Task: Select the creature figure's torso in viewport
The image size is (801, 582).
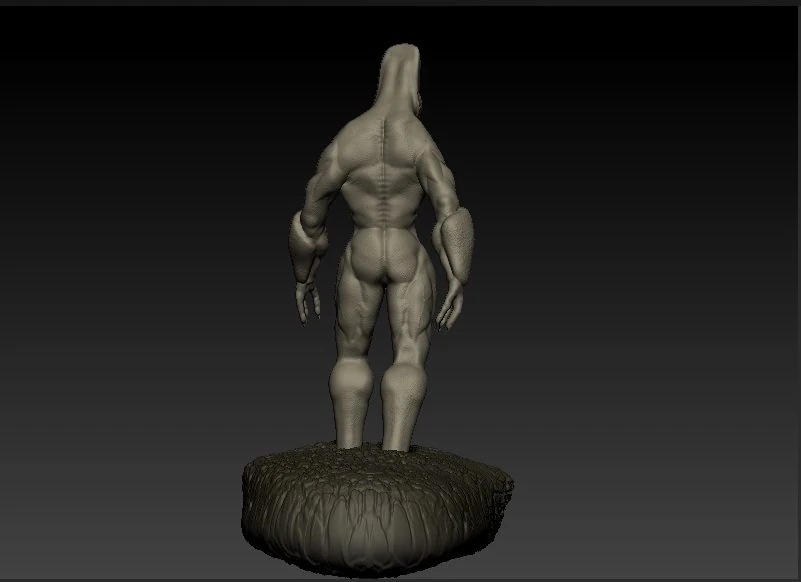Action: click(383, 174)
